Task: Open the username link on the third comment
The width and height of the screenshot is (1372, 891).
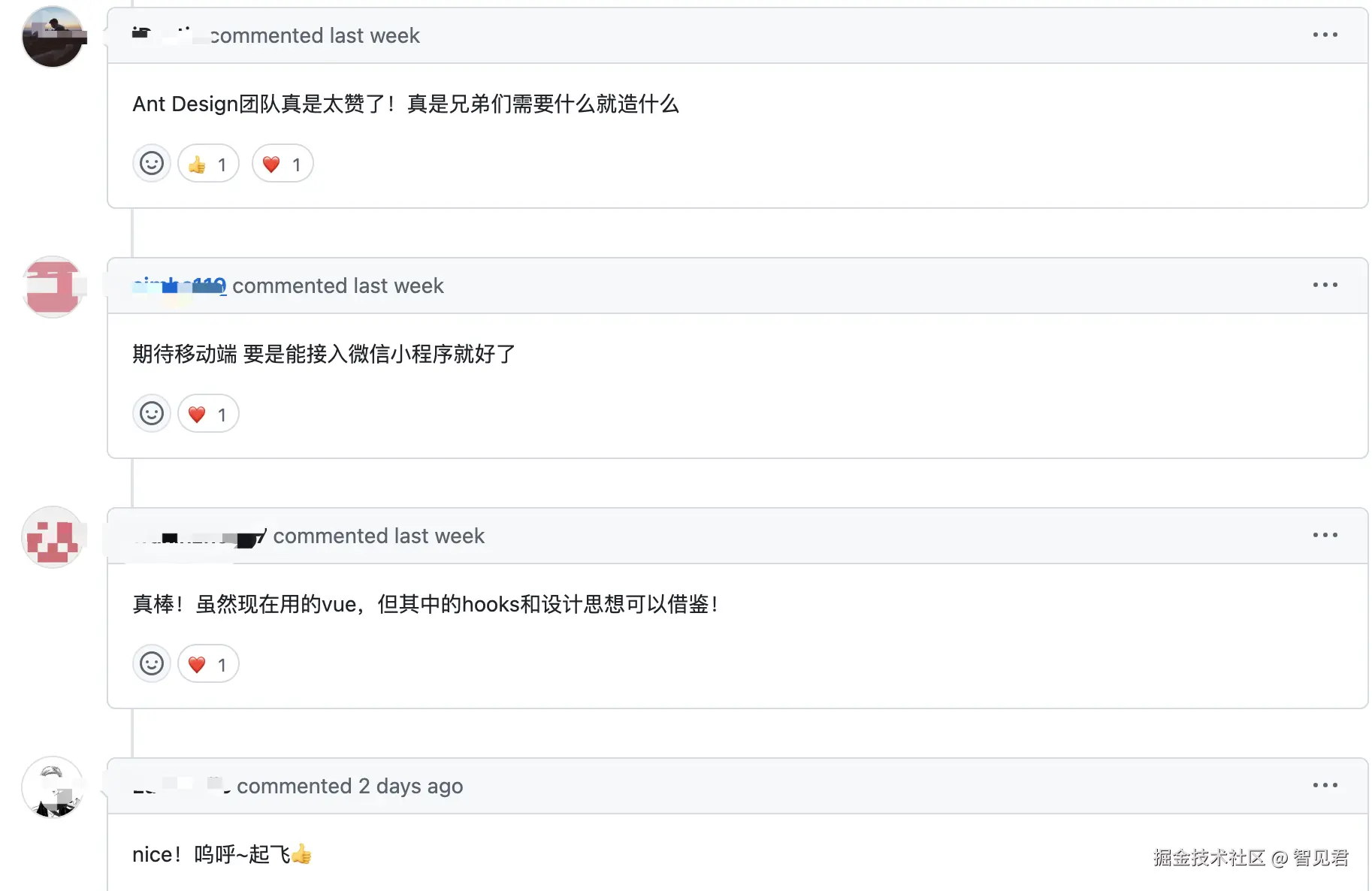Action: point(199,536)
